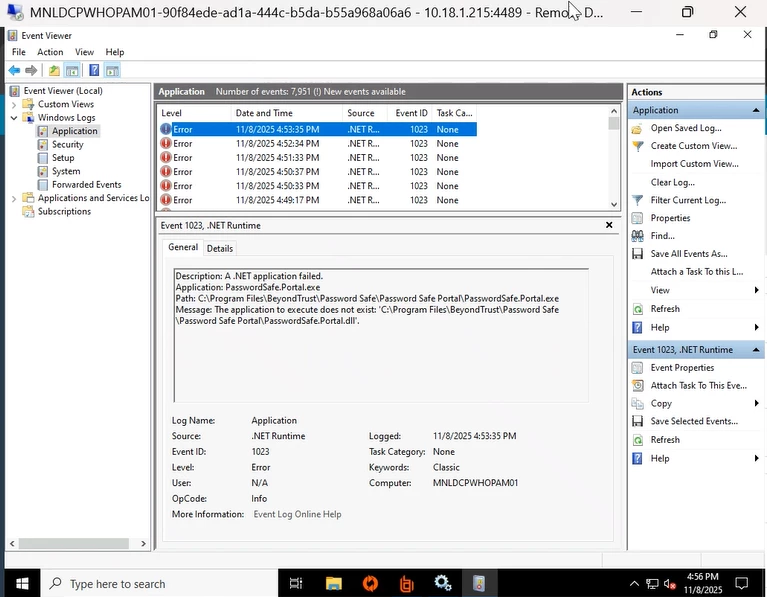Click Refresh icon under Event 1023 section

coord(637,439)
